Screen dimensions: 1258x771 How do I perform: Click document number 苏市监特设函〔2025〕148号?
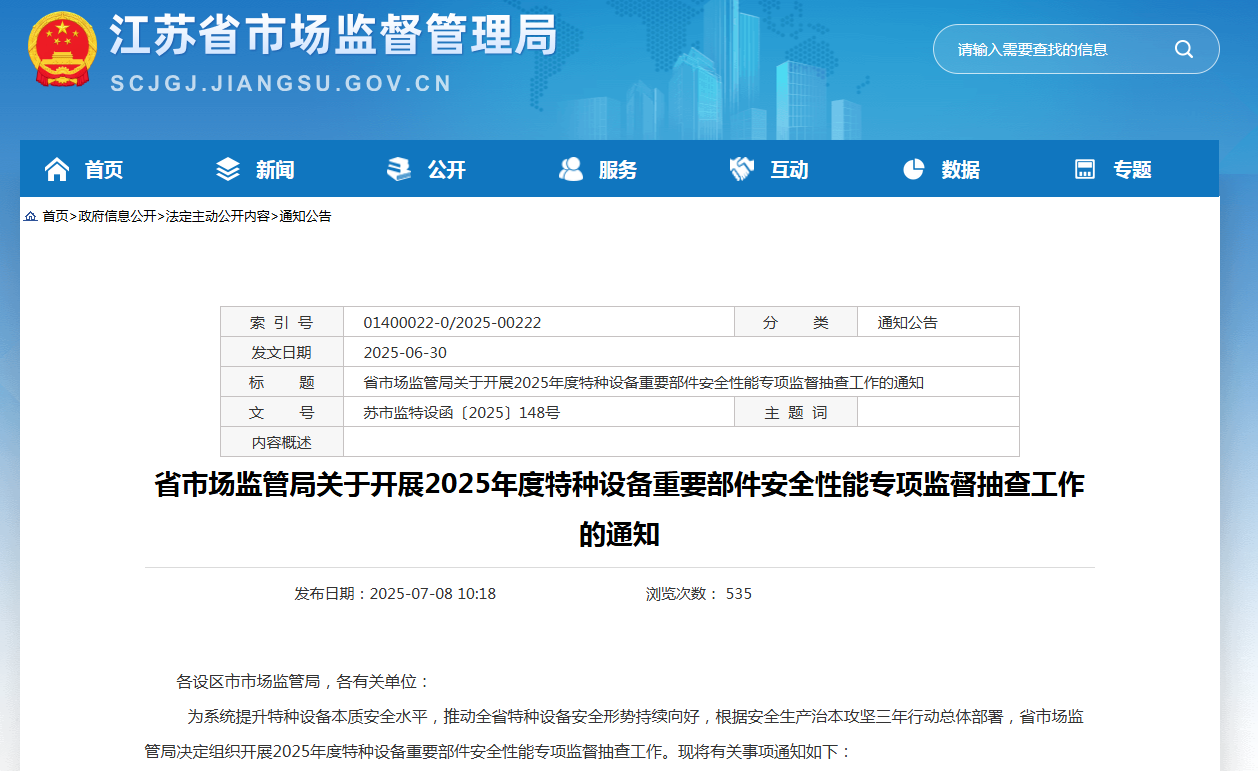(461, 413)
